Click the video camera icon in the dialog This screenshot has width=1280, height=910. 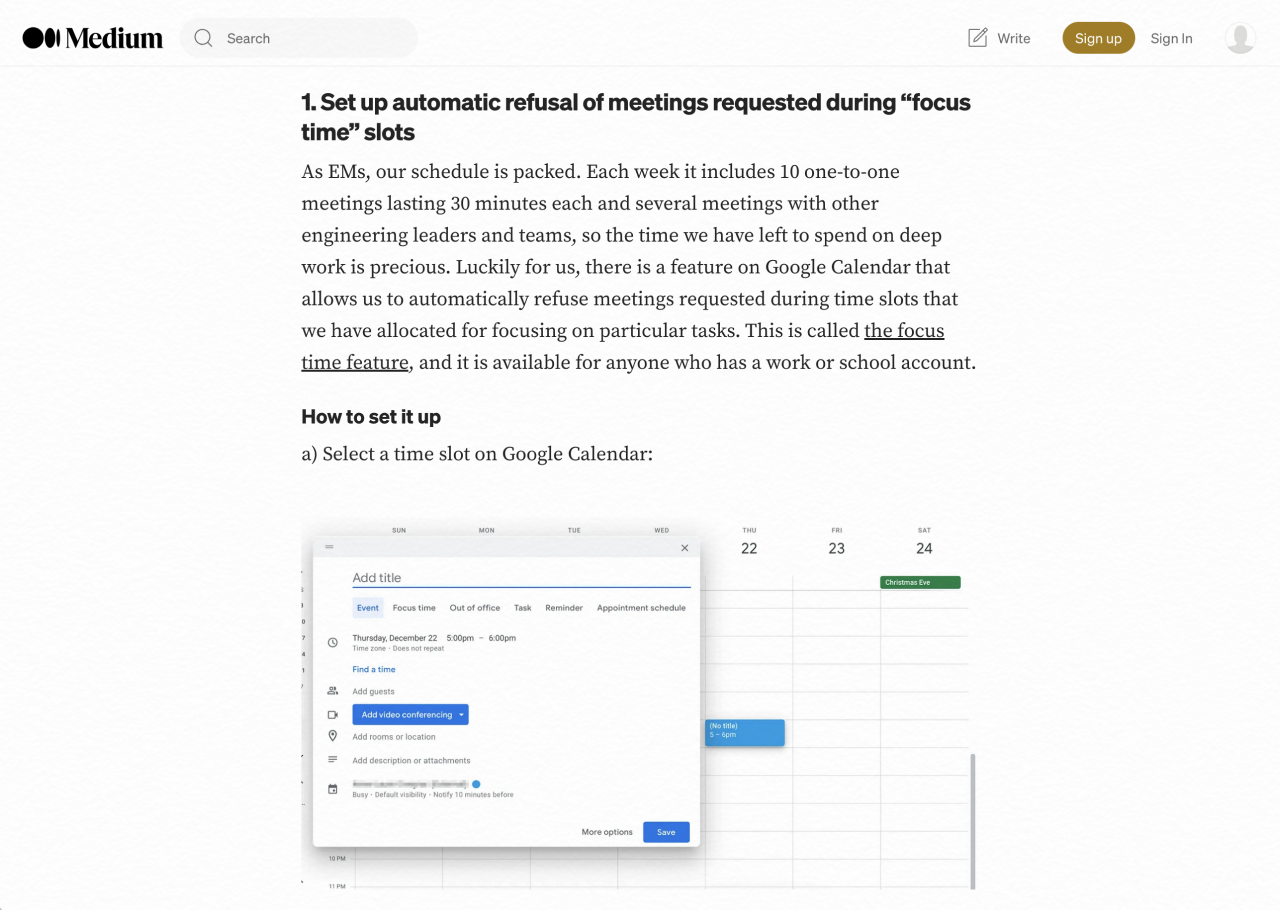coord(333,715)
